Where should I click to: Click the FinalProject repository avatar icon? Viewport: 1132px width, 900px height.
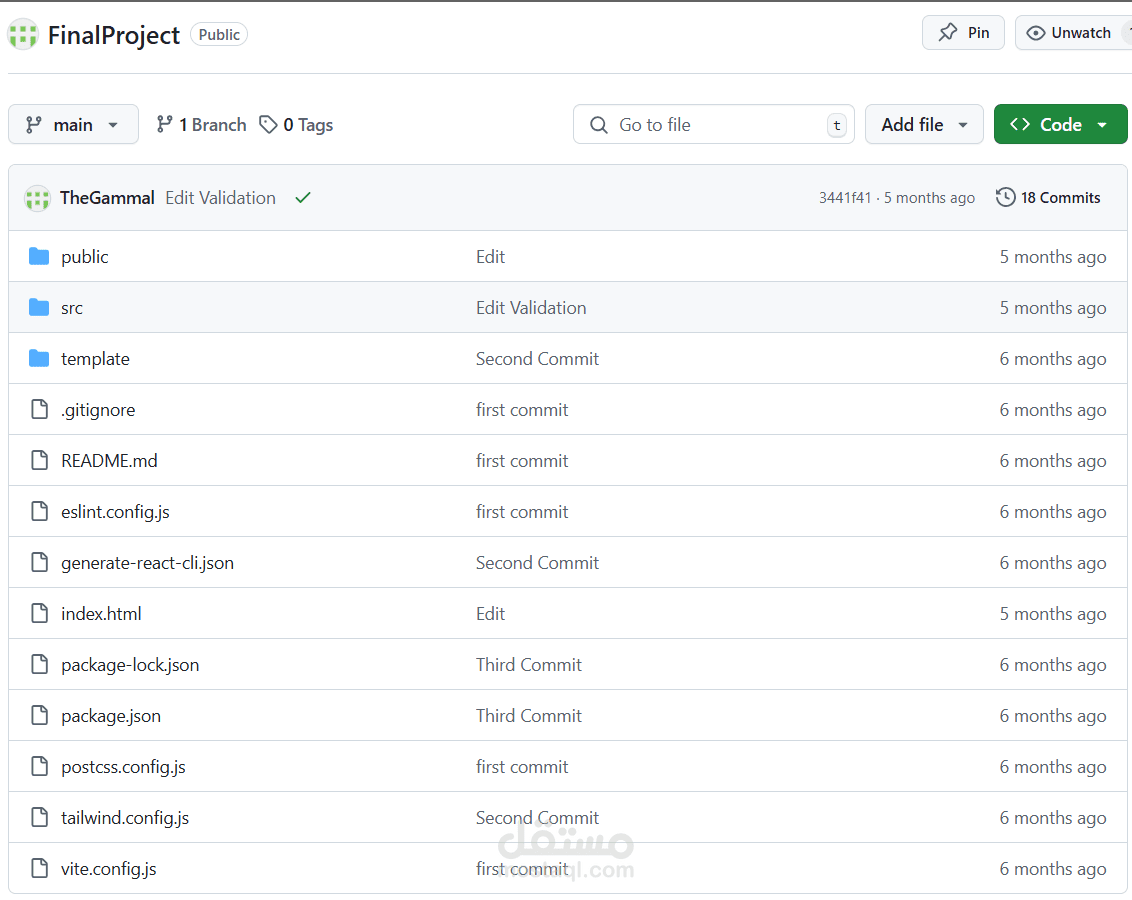click(23, 35)
